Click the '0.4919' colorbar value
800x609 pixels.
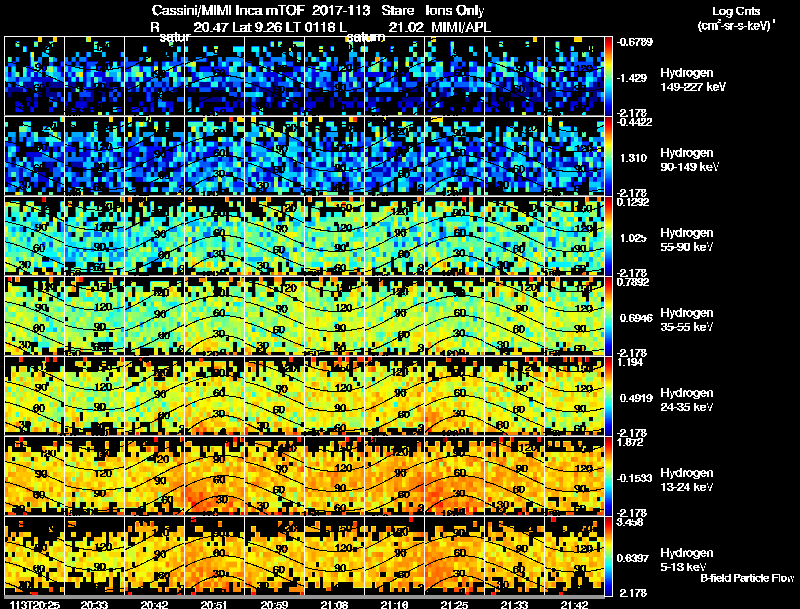pos(636,398)
